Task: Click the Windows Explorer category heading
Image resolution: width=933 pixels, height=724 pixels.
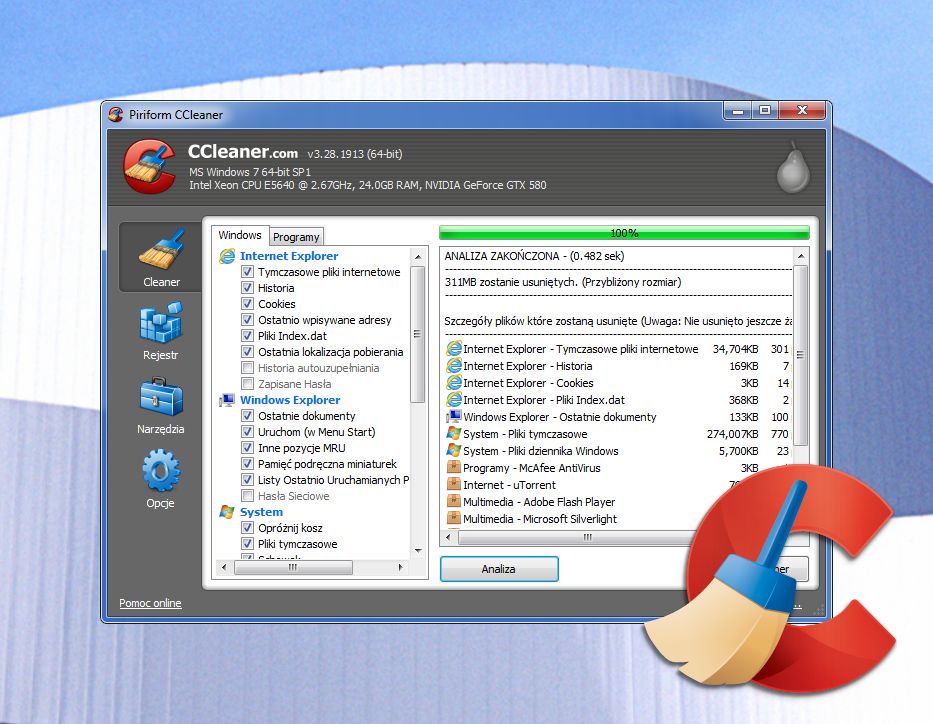Action: pos(290,400)
